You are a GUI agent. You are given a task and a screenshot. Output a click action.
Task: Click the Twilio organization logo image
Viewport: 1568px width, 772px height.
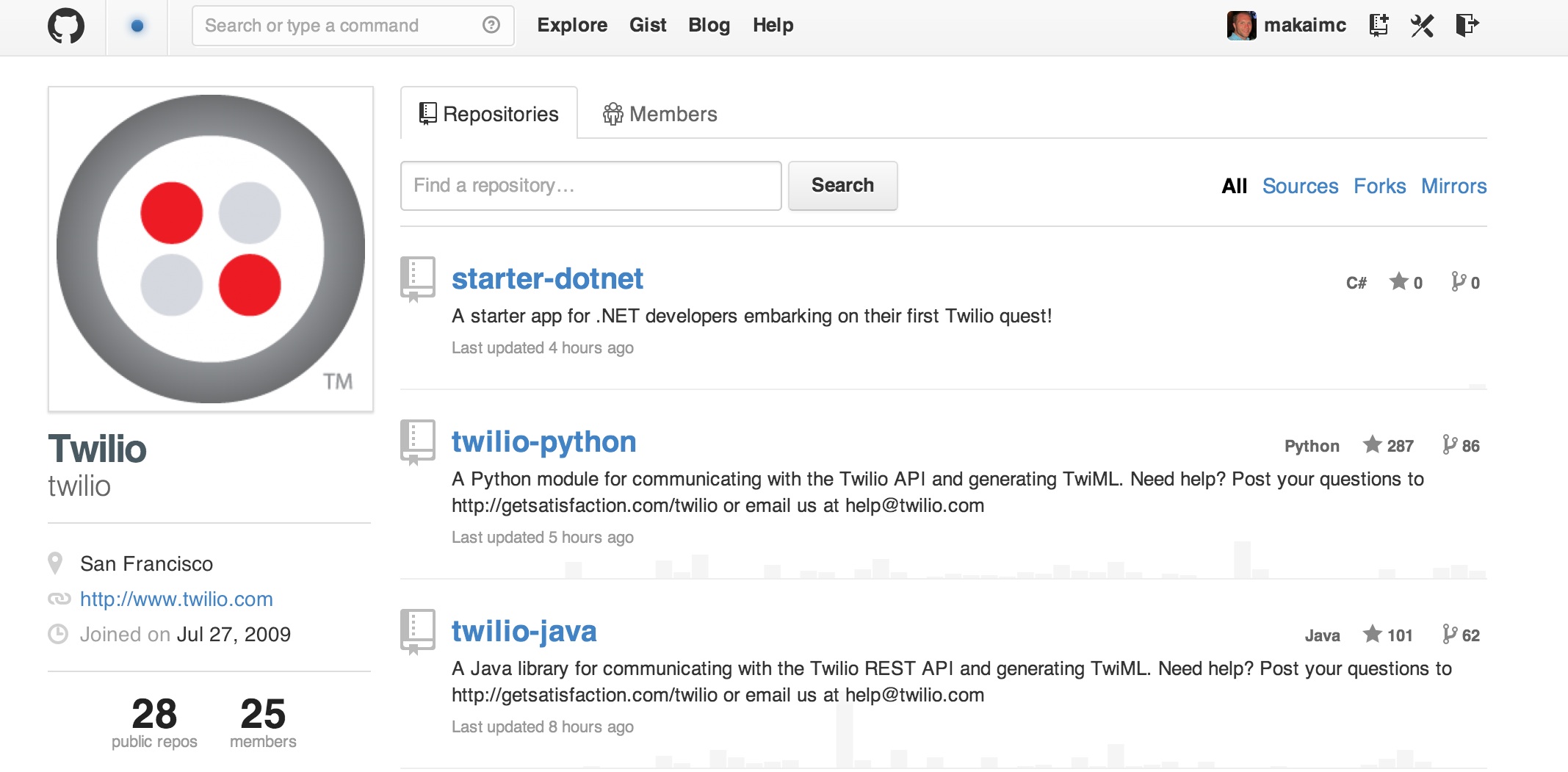pos(211,249)
